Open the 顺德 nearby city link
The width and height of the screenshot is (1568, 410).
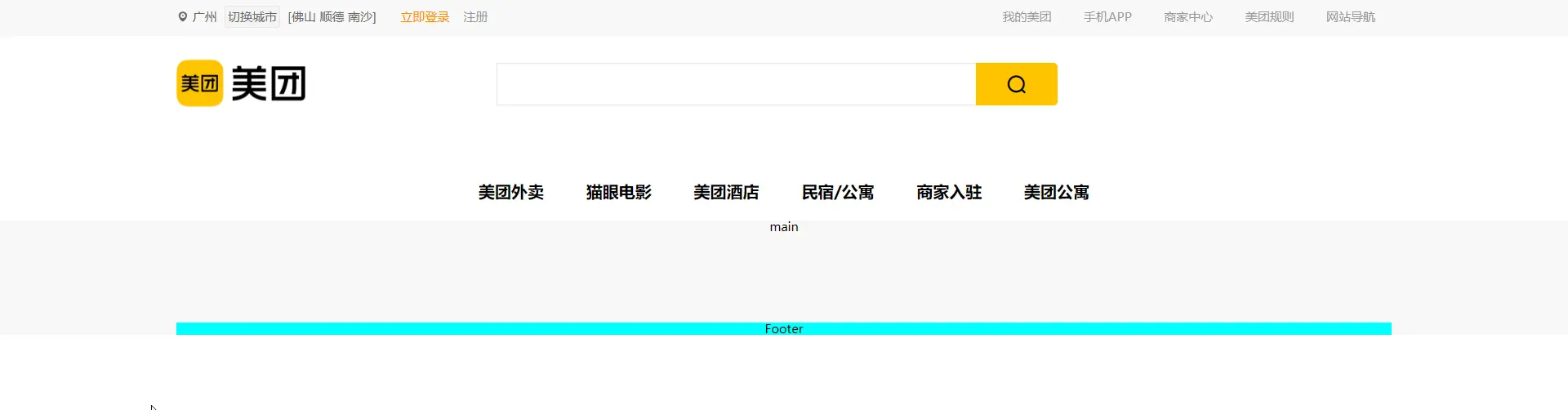click(332, 17)
